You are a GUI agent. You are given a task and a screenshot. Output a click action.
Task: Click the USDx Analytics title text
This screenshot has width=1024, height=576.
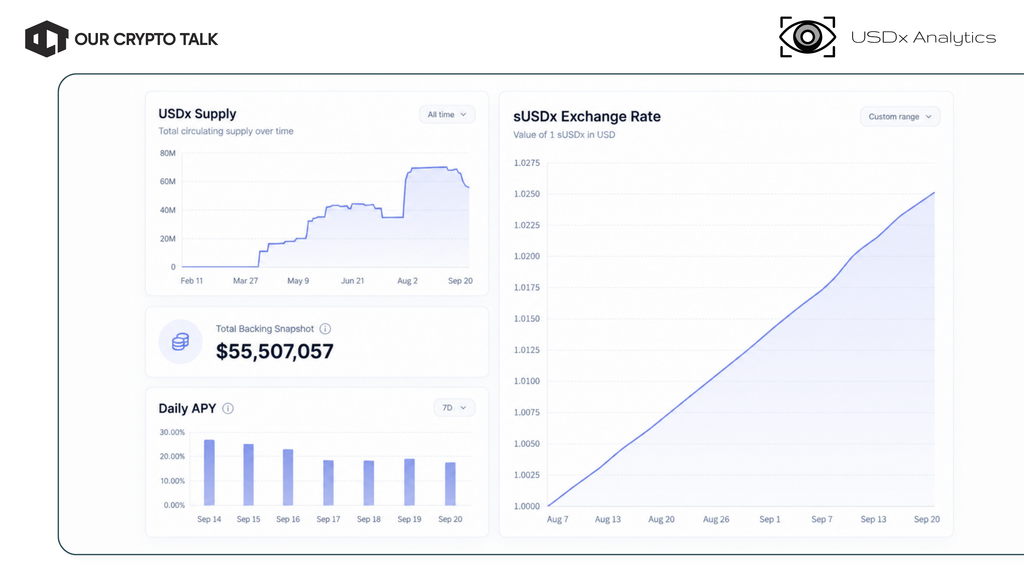(x=923, y=38)
